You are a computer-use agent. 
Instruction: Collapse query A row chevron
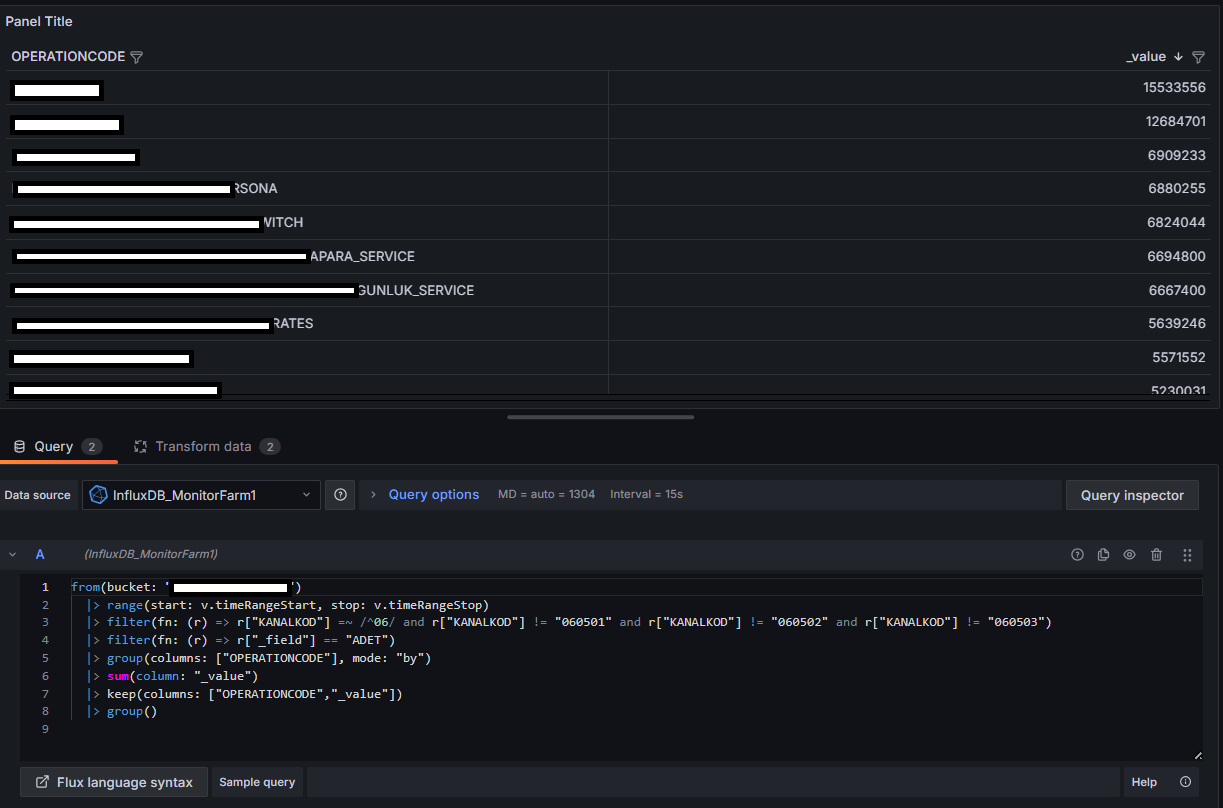click(x=13, y=554)
